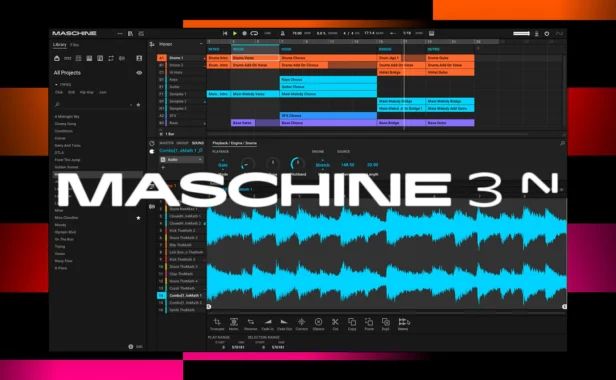Image resolution: width=616 pixels, height=380 pixels.
Task: Apply Fade Out to the sample
Action: pyautogui.click(x=284, y=322)
